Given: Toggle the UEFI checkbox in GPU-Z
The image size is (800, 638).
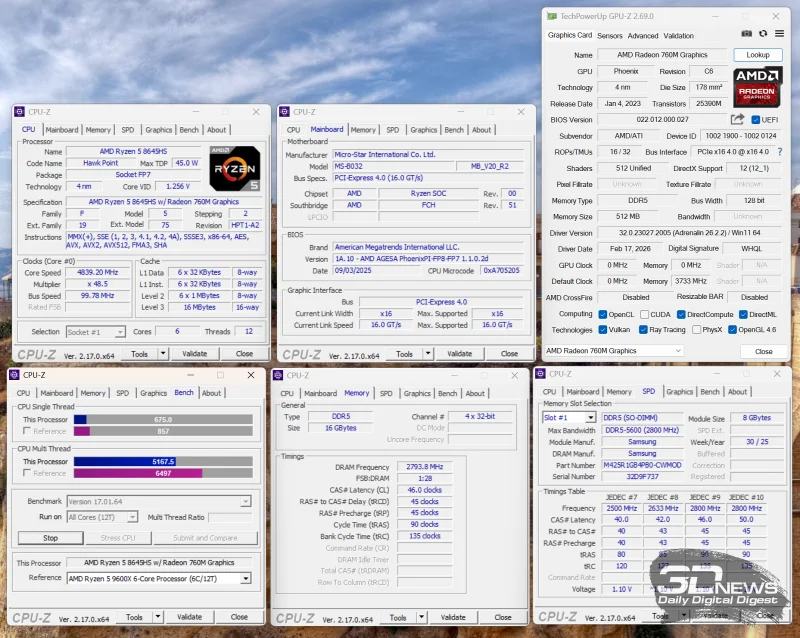Looking at the screenshot, I should pos(754,120).
